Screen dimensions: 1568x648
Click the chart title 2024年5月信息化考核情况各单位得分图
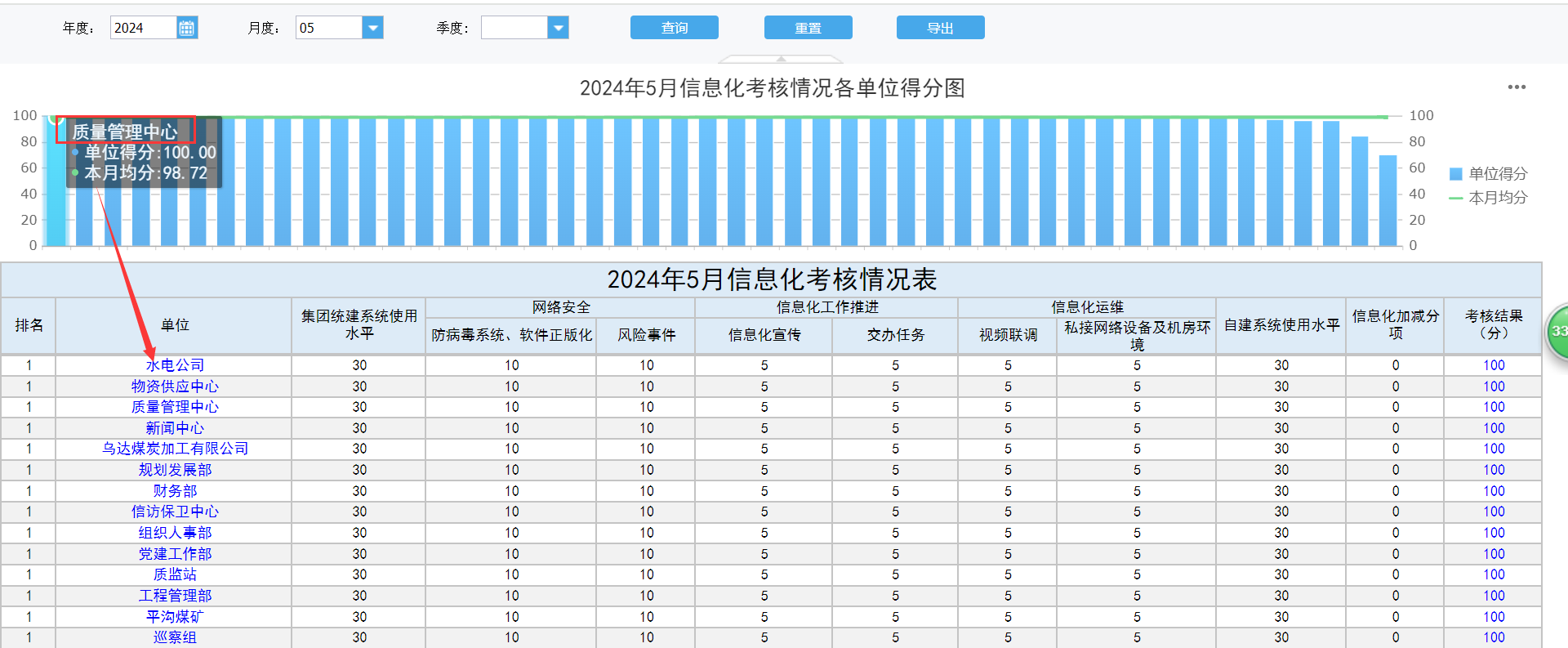tap(773, 87)
